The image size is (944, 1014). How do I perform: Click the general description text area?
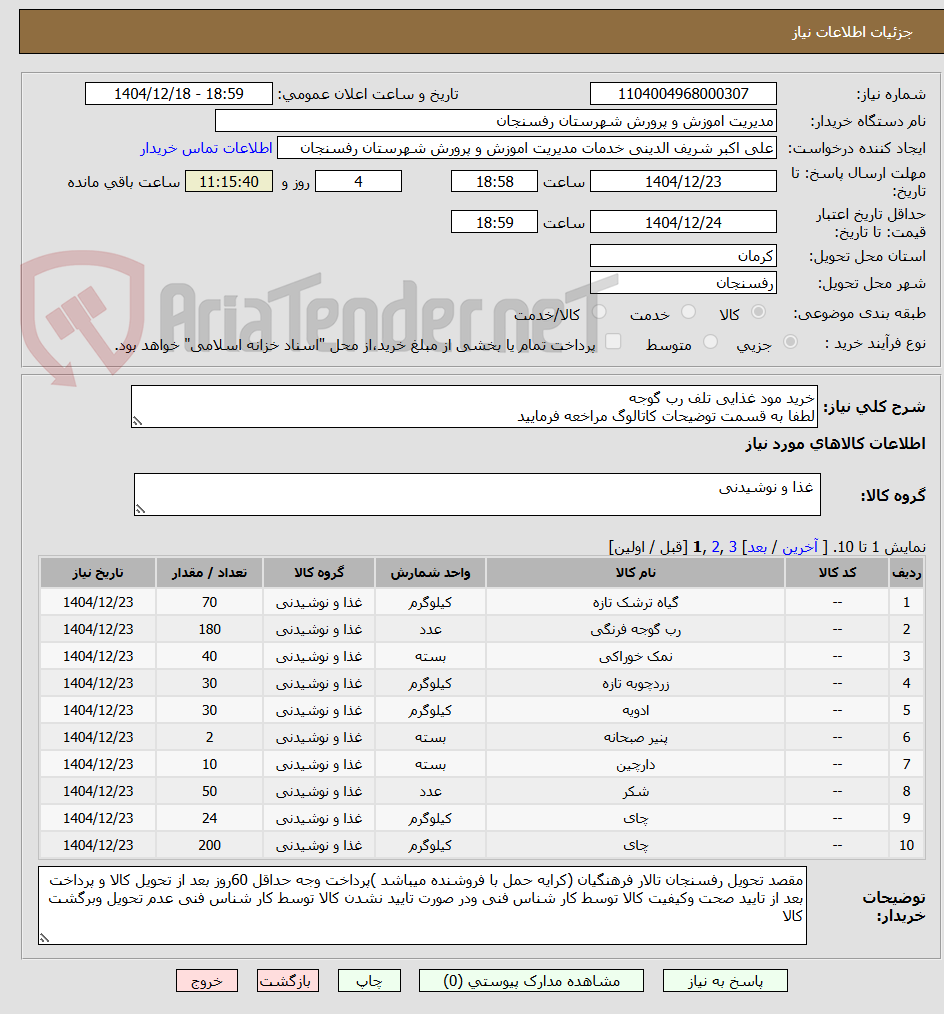[x=474, y=407]
